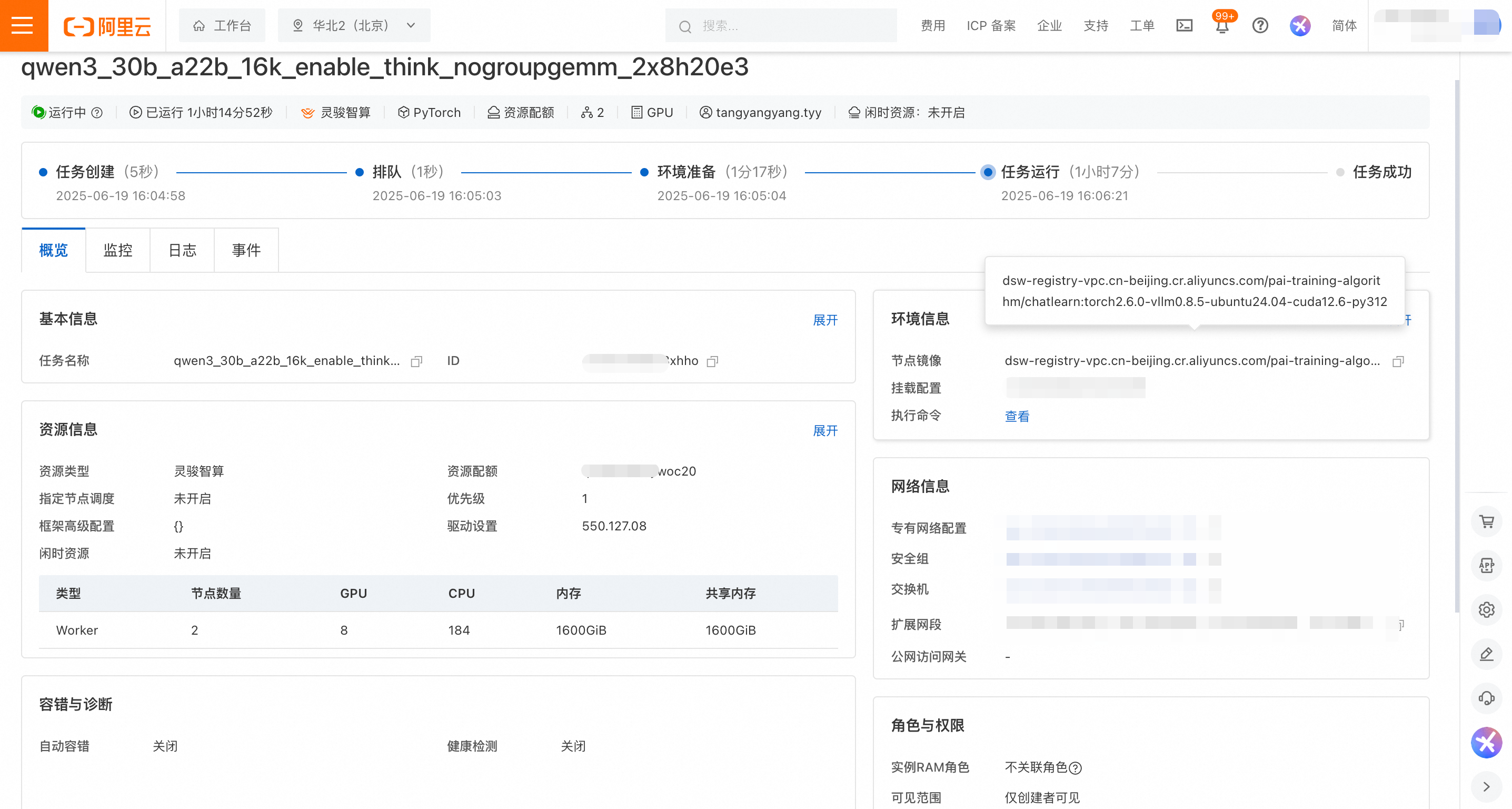Open customer support headset icon

pos(1486,697)
